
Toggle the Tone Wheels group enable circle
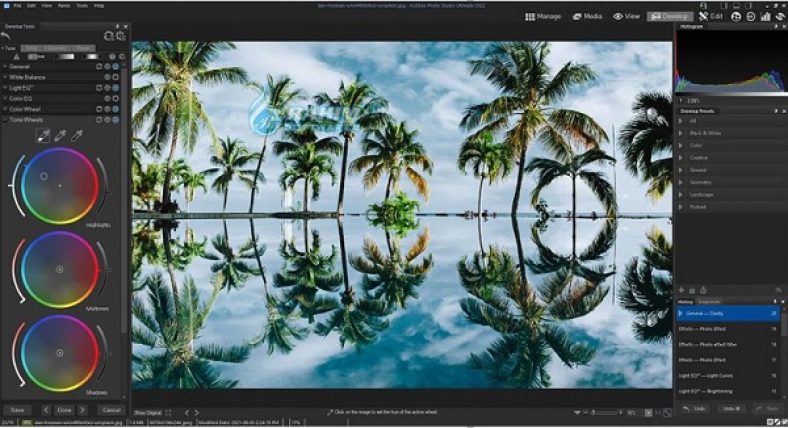point(116,120)
